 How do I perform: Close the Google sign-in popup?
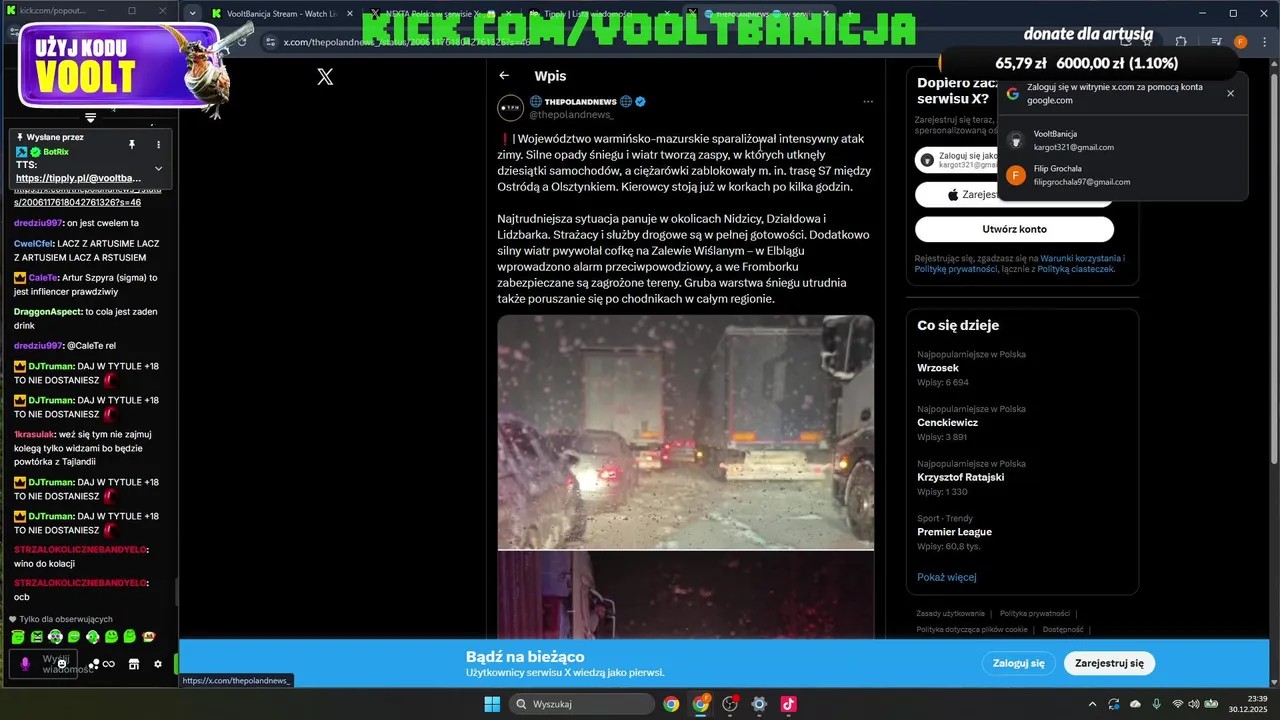point(1230,93)
